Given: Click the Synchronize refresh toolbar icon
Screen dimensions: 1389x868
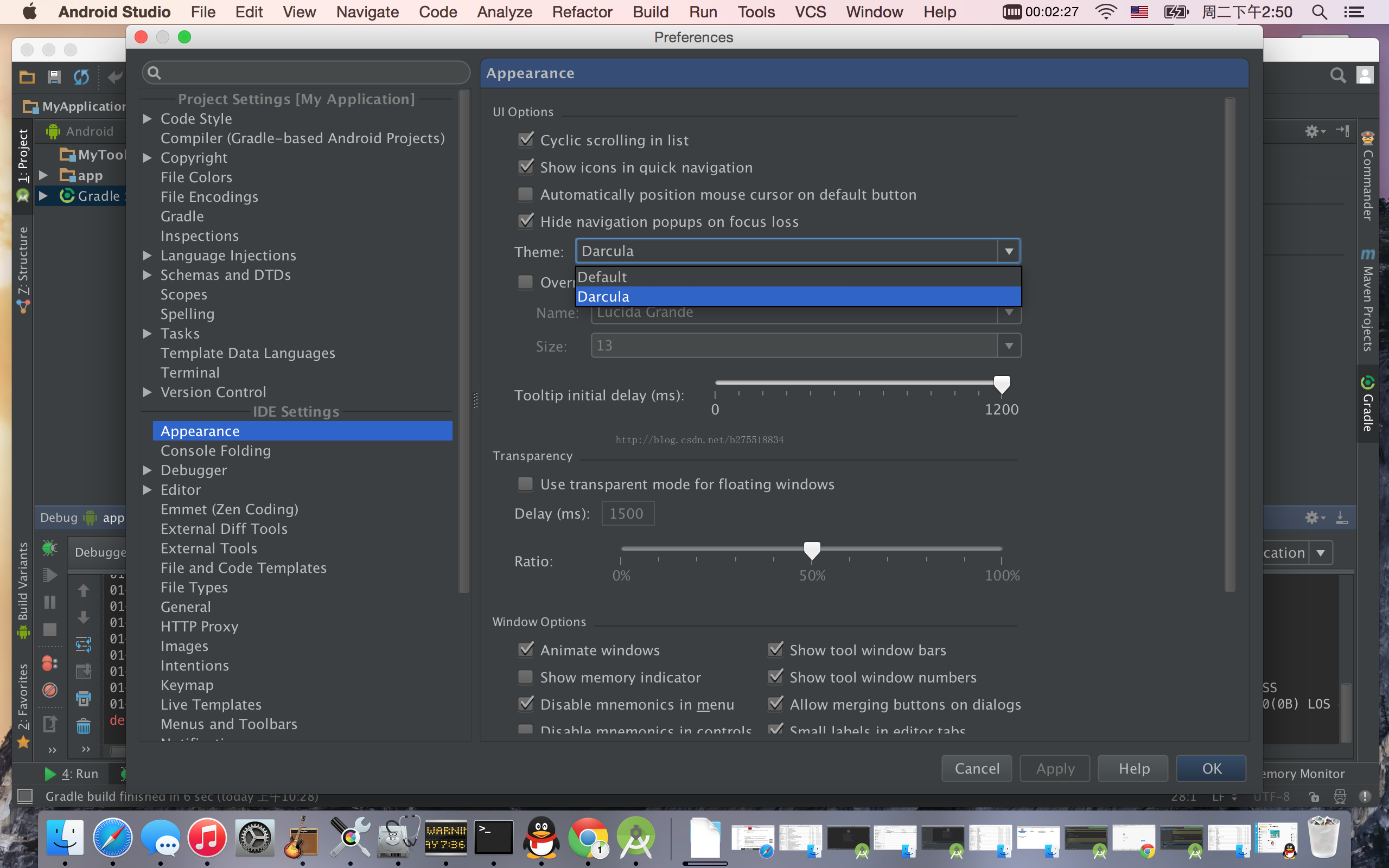Looking at the screenshot, I should point(81,76).
